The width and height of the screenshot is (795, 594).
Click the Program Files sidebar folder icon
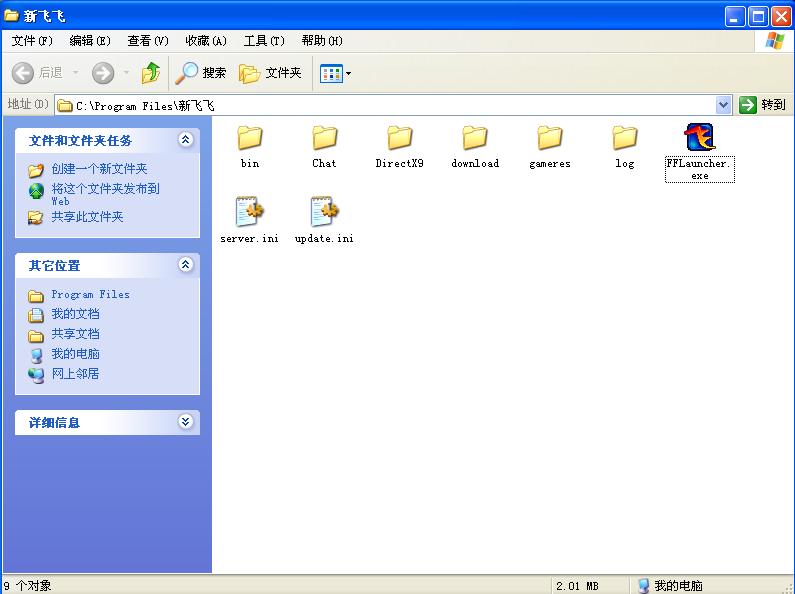36,295
